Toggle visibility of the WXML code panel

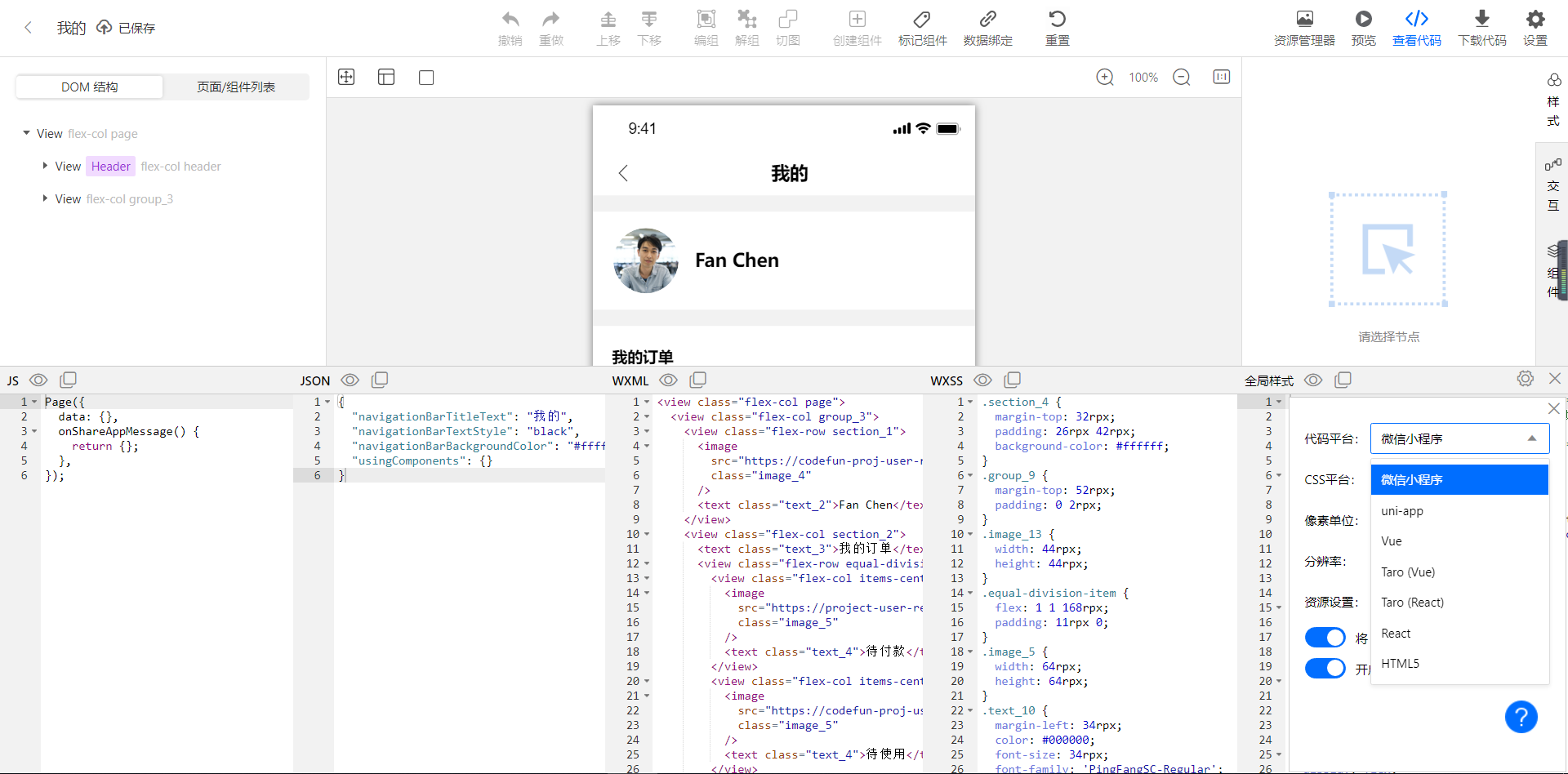(668, 380)
